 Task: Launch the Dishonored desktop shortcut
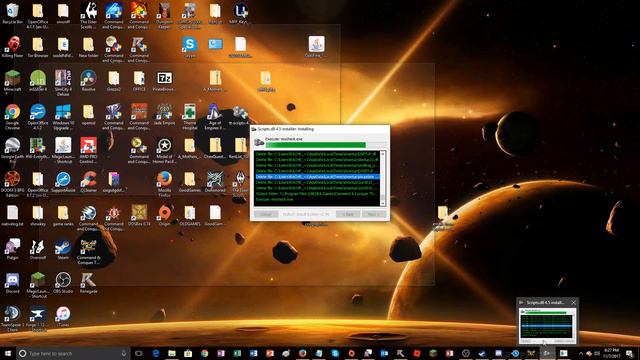215,182
